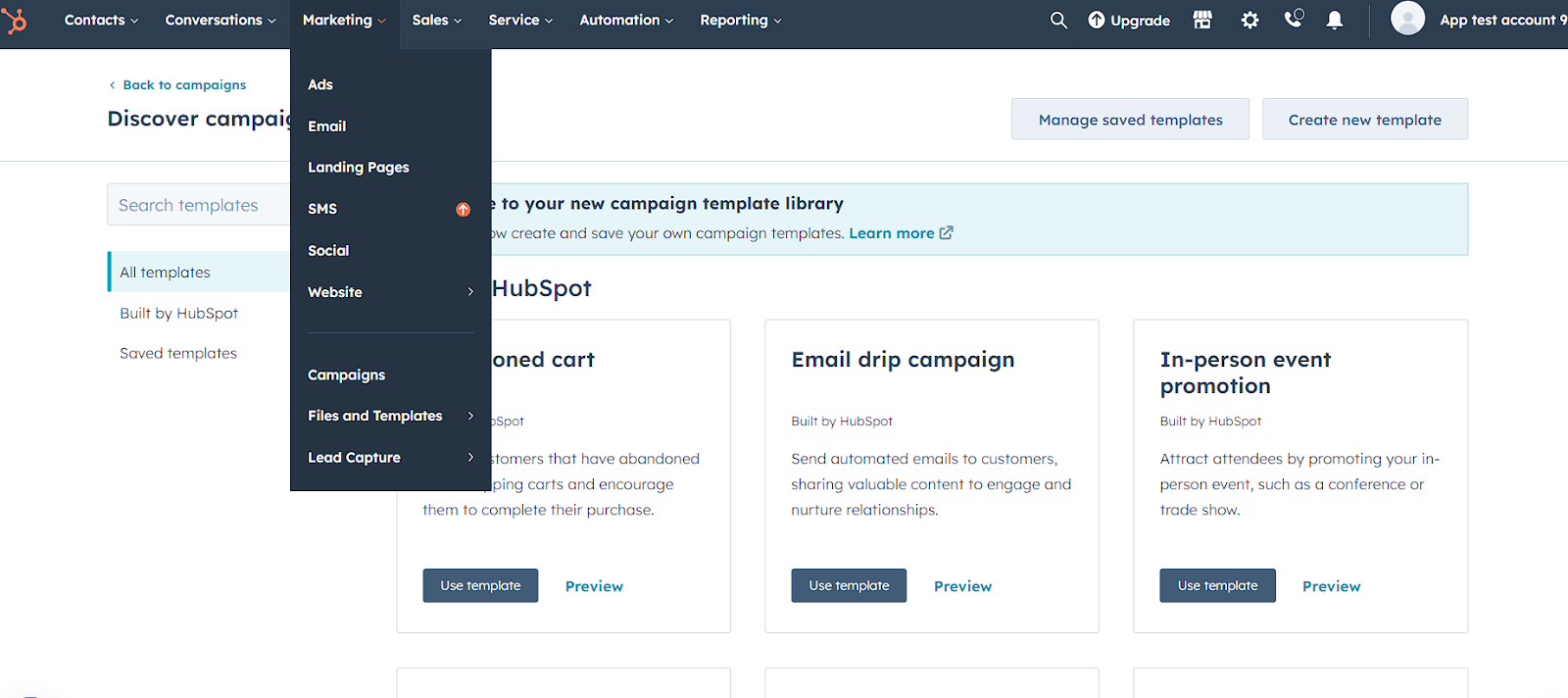This screenshot has height=698, width=1568.
Task: Open the App test account menu
Action: click(x=1502, y=20)
